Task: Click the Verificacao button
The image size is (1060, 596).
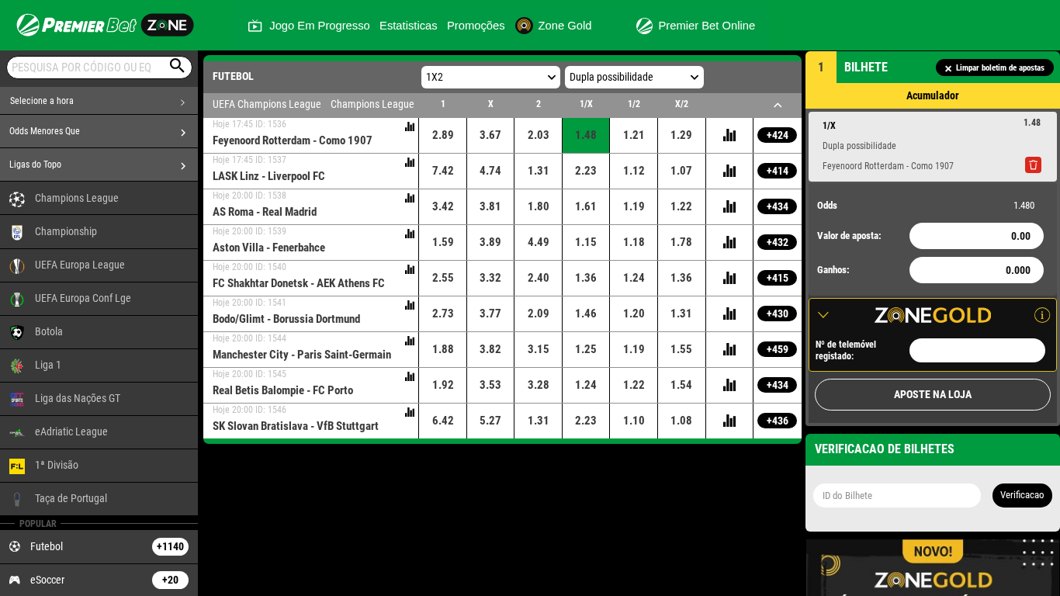Action: (x=1021, y=495)
